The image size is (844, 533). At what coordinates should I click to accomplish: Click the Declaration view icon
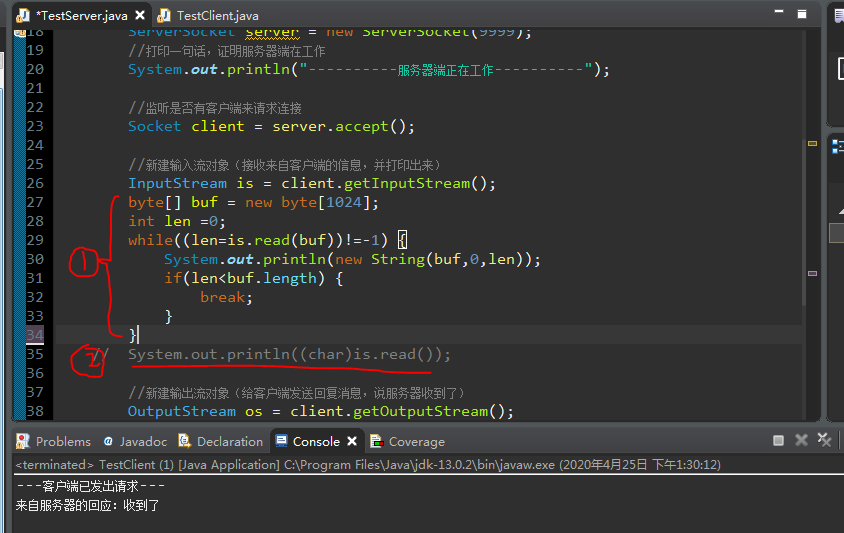pyautogui.click(x=185, y=441)
